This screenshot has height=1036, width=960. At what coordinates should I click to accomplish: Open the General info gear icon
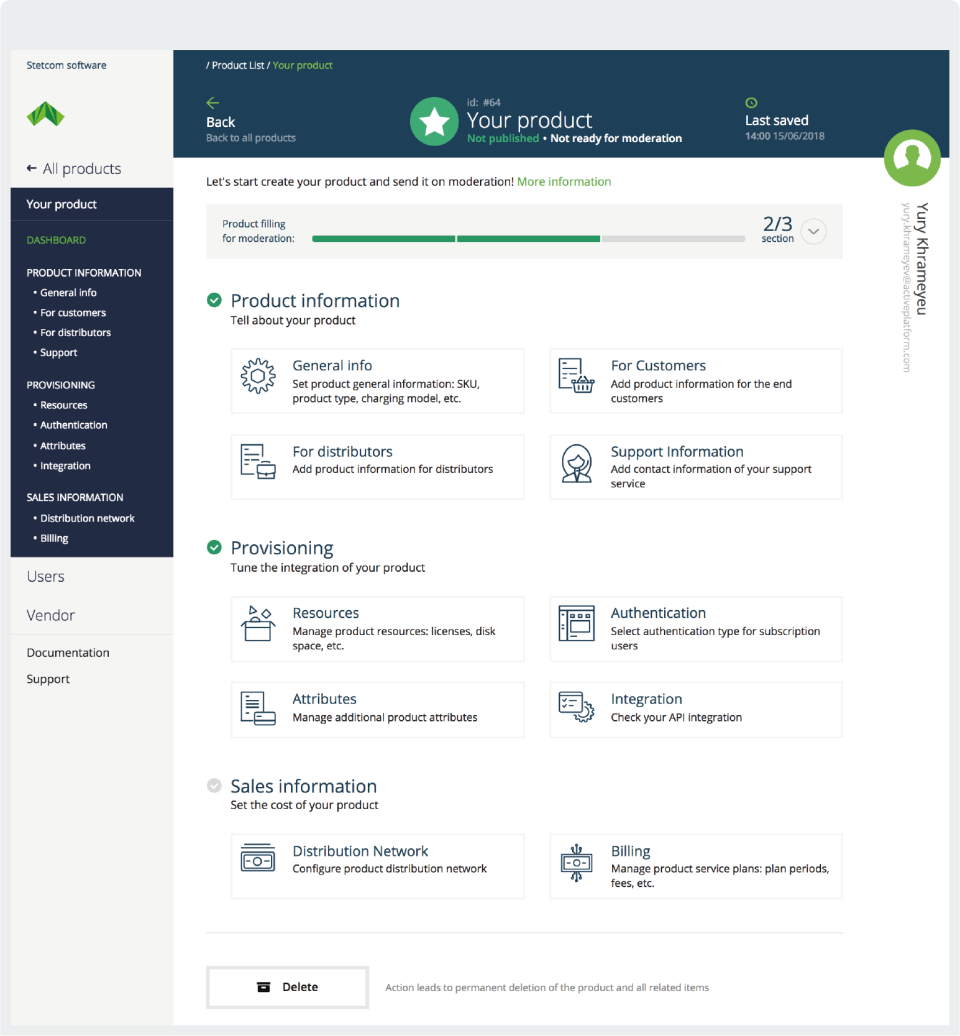pyautogui.click(x=258, y=377)
